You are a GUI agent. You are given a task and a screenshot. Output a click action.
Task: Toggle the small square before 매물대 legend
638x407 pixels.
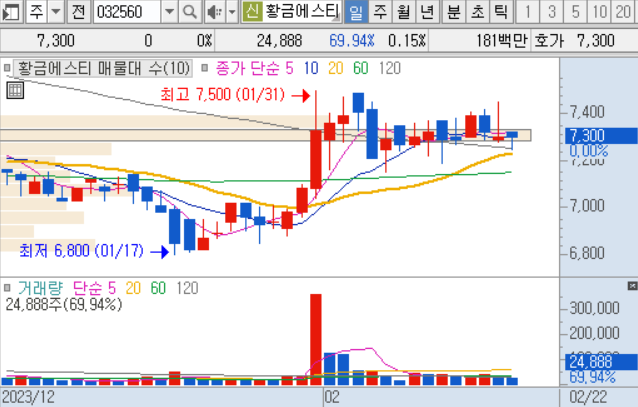pos(7,68)
